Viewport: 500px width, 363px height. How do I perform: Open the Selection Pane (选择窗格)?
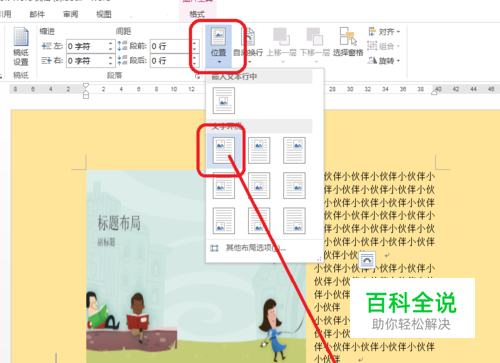coord(348,43)
